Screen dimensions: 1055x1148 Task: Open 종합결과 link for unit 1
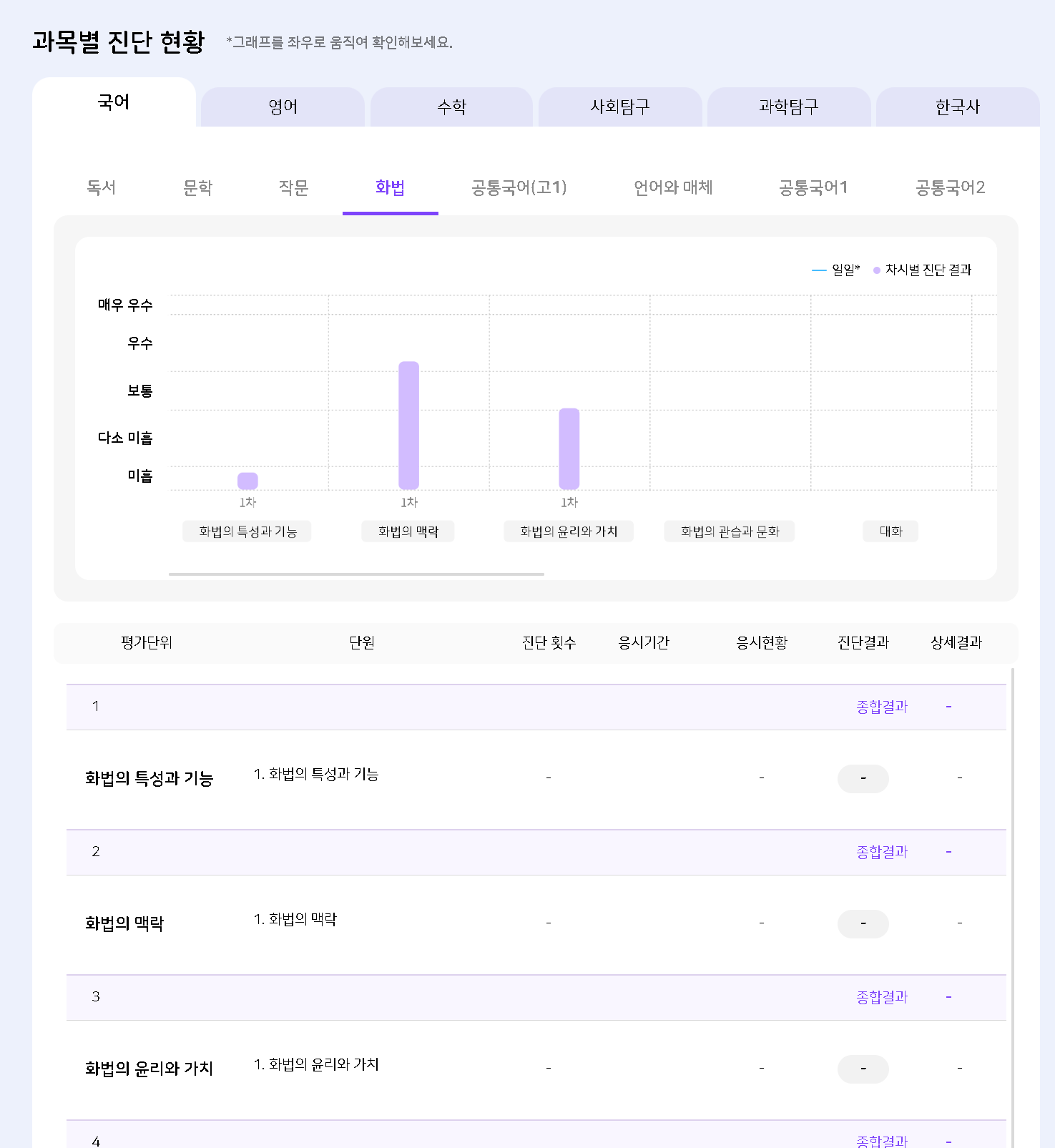tap(881, 707)
